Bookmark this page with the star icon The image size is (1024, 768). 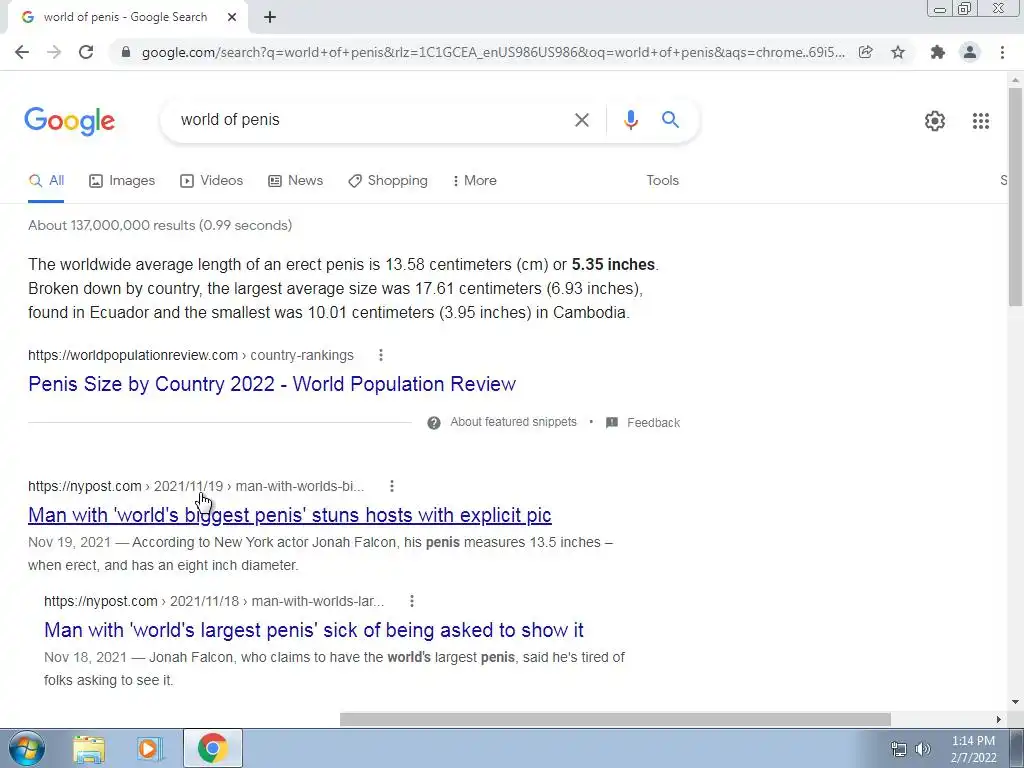898,52
